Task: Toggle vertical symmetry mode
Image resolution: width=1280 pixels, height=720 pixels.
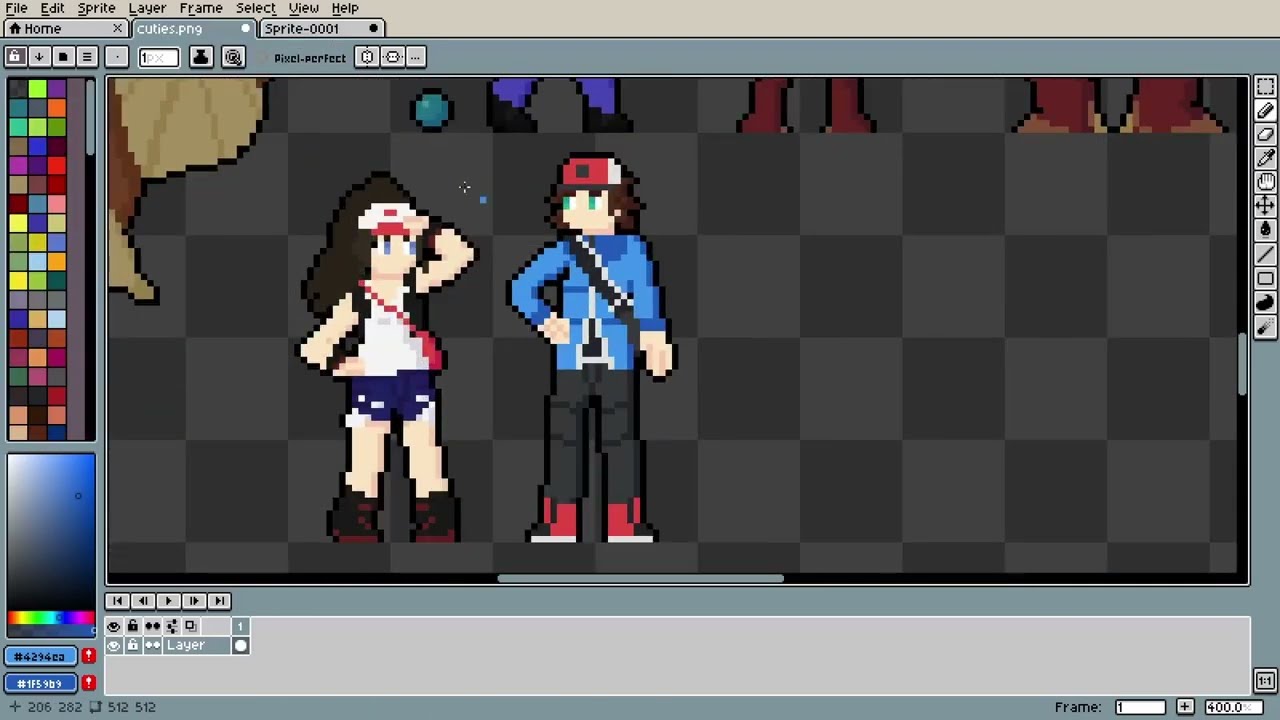Action: [367, 57]
